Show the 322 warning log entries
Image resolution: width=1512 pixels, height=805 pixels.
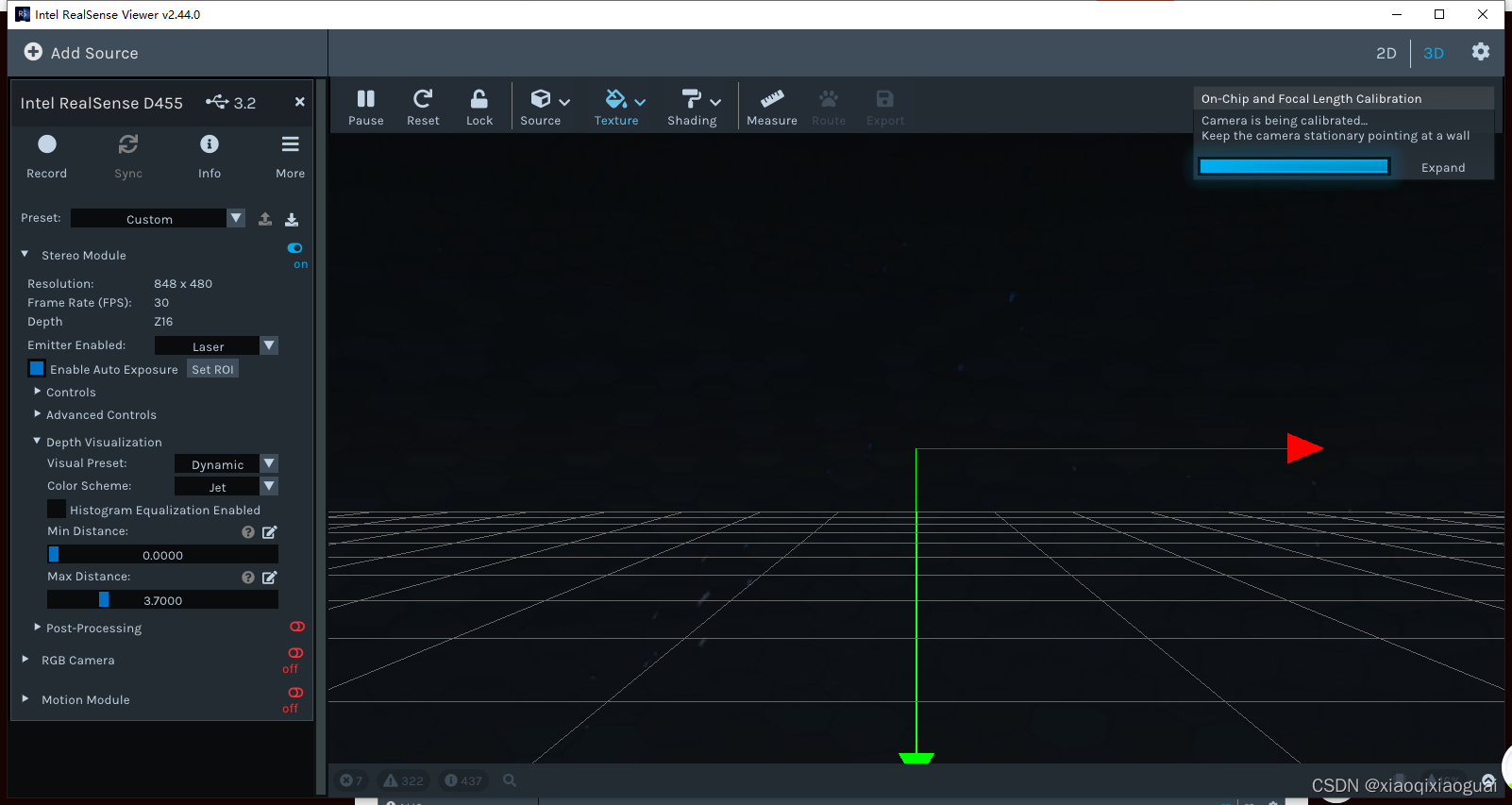(x=403, y=780)
